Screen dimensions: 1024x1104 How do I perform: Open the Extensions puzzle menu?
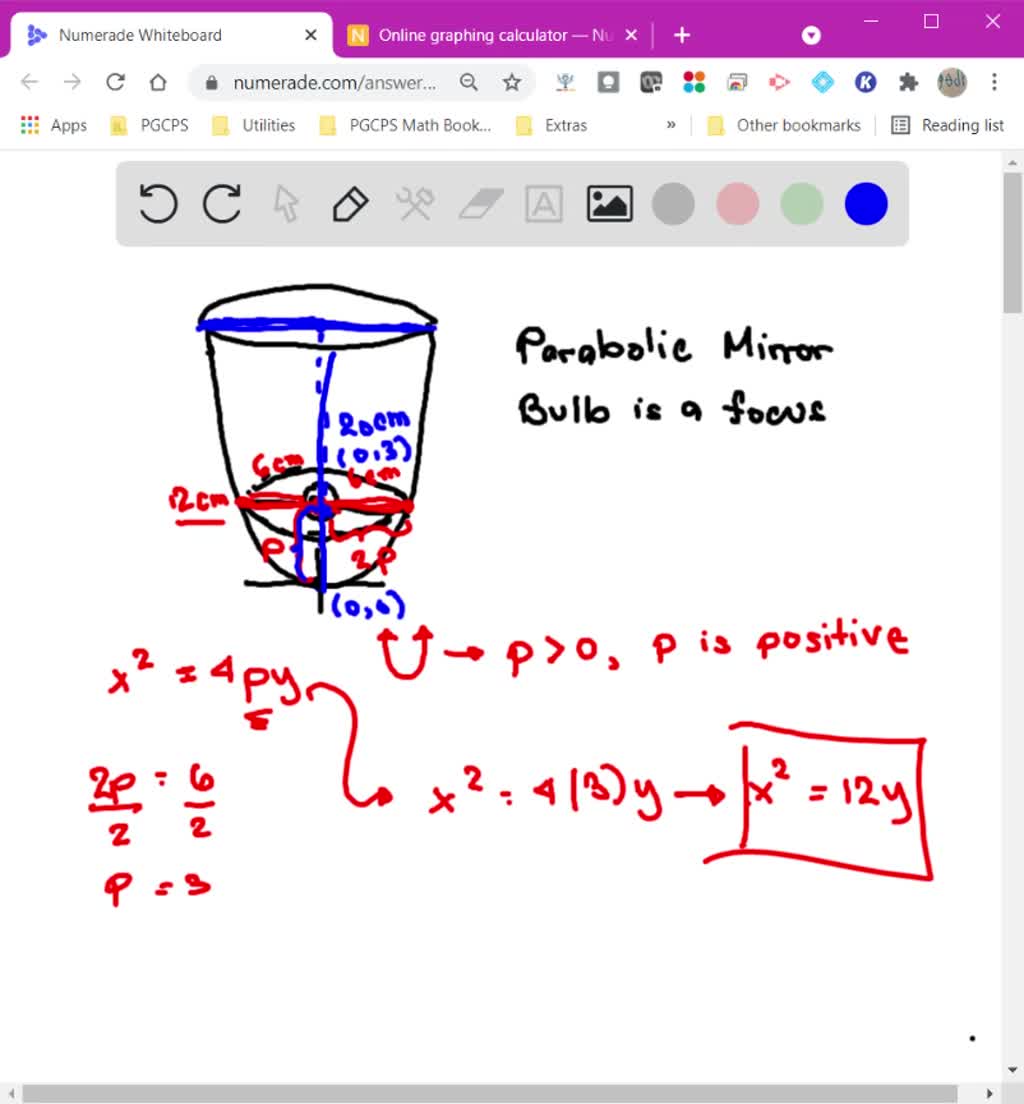909,82
